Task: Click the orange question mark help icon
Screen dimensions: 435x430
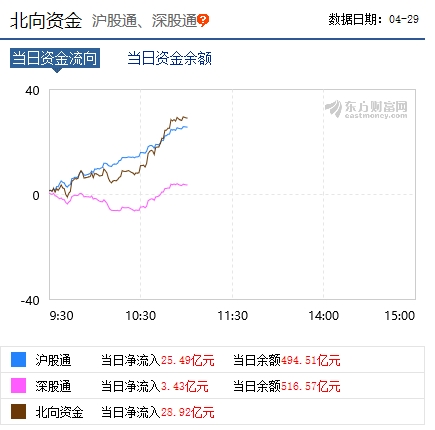Action: click(x=203, y=20)
